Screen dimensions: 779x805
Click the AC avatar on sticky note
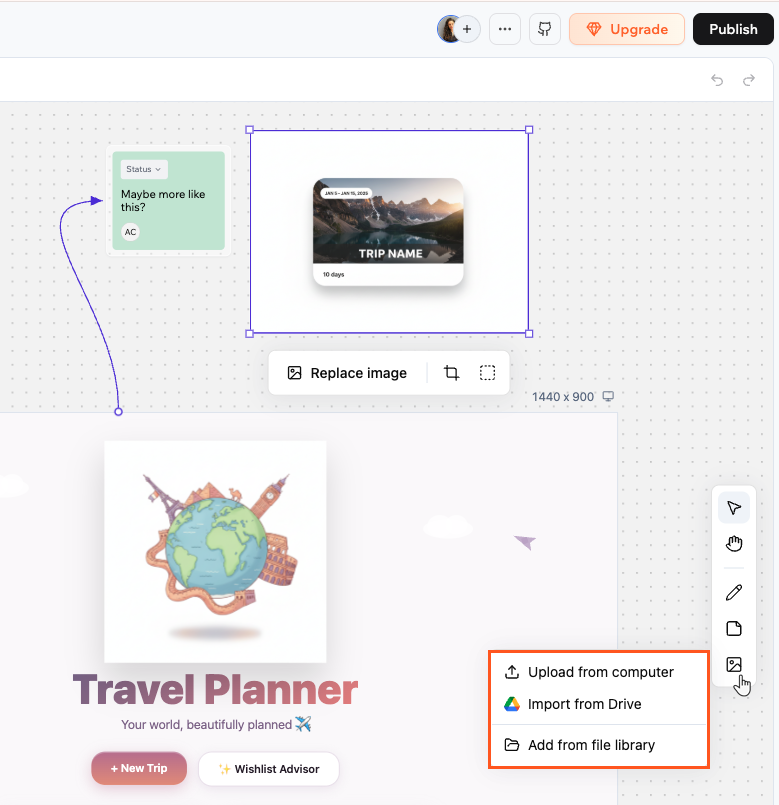point(130,232)
